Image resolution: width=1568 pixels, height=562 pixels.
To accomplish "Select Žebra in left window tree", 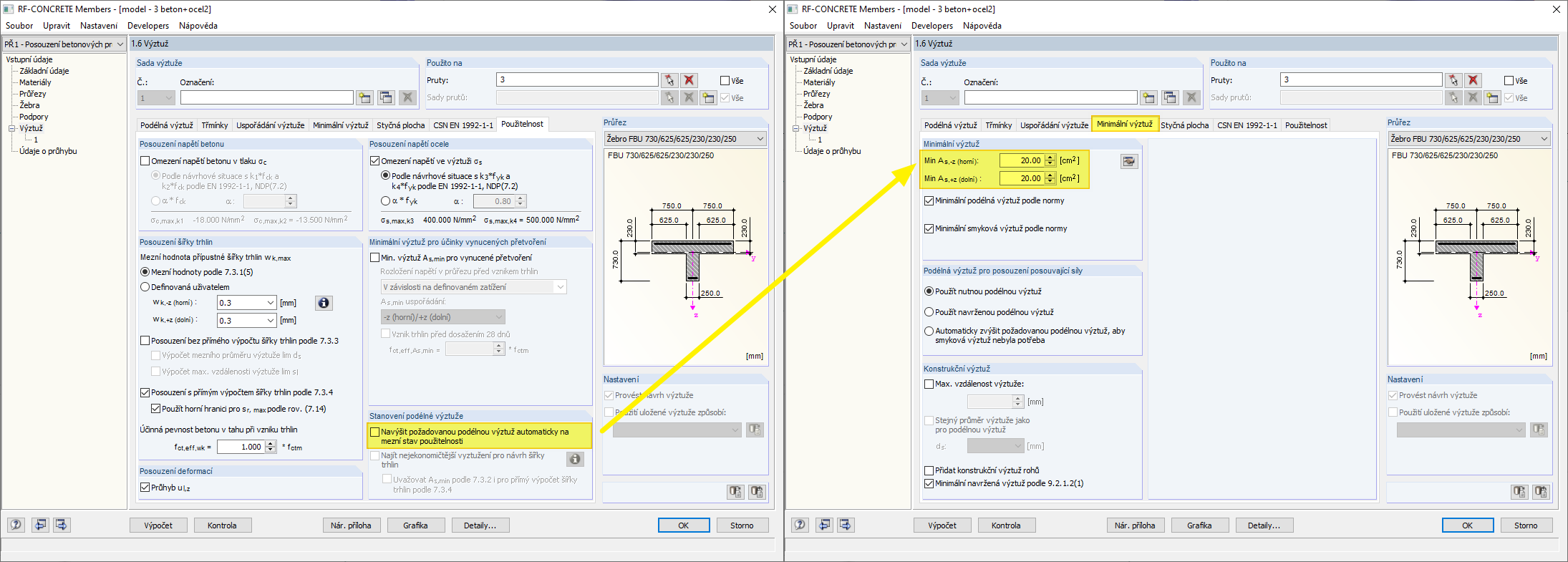I will pyautogui.click(x=29, y=105).
